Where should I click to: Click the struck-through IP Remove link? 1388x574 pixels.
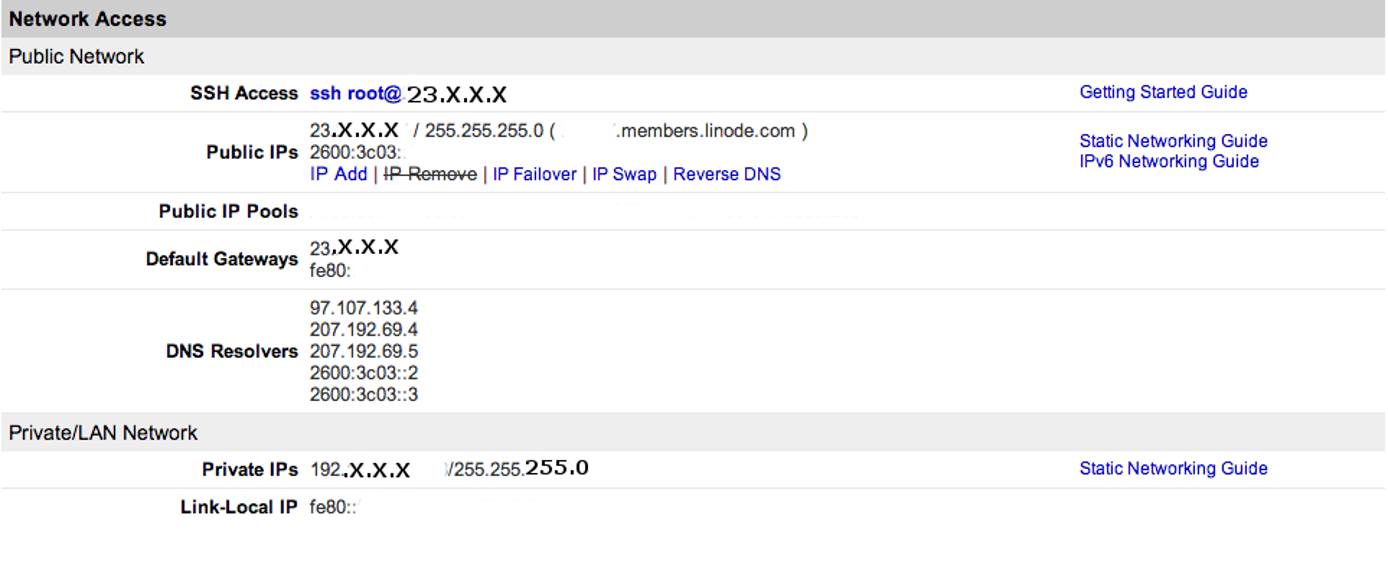[x=430, y=174]
